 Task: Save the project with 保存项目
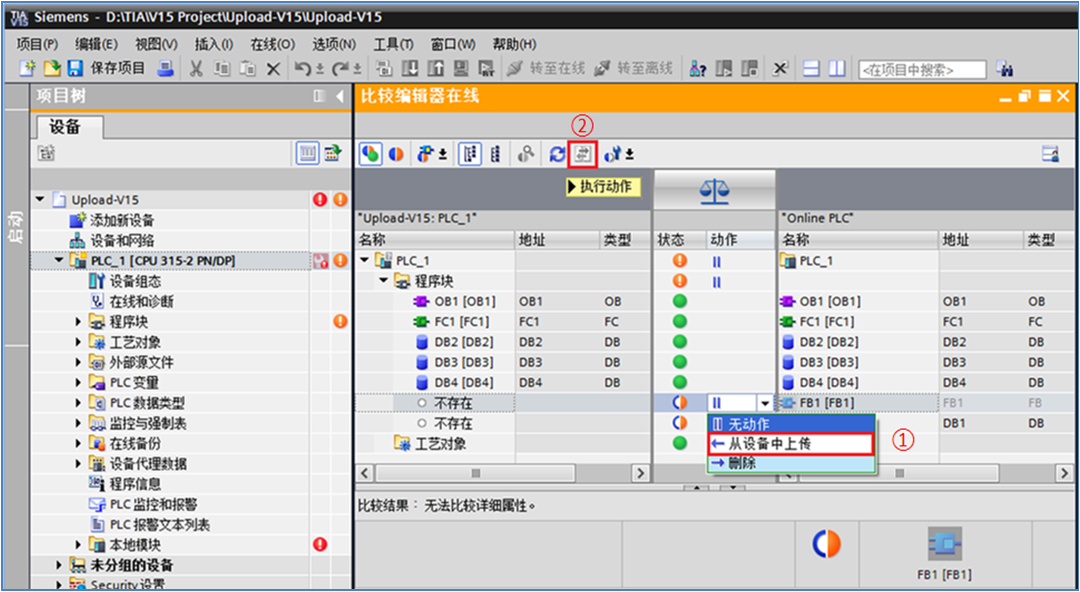click(107, 68)
